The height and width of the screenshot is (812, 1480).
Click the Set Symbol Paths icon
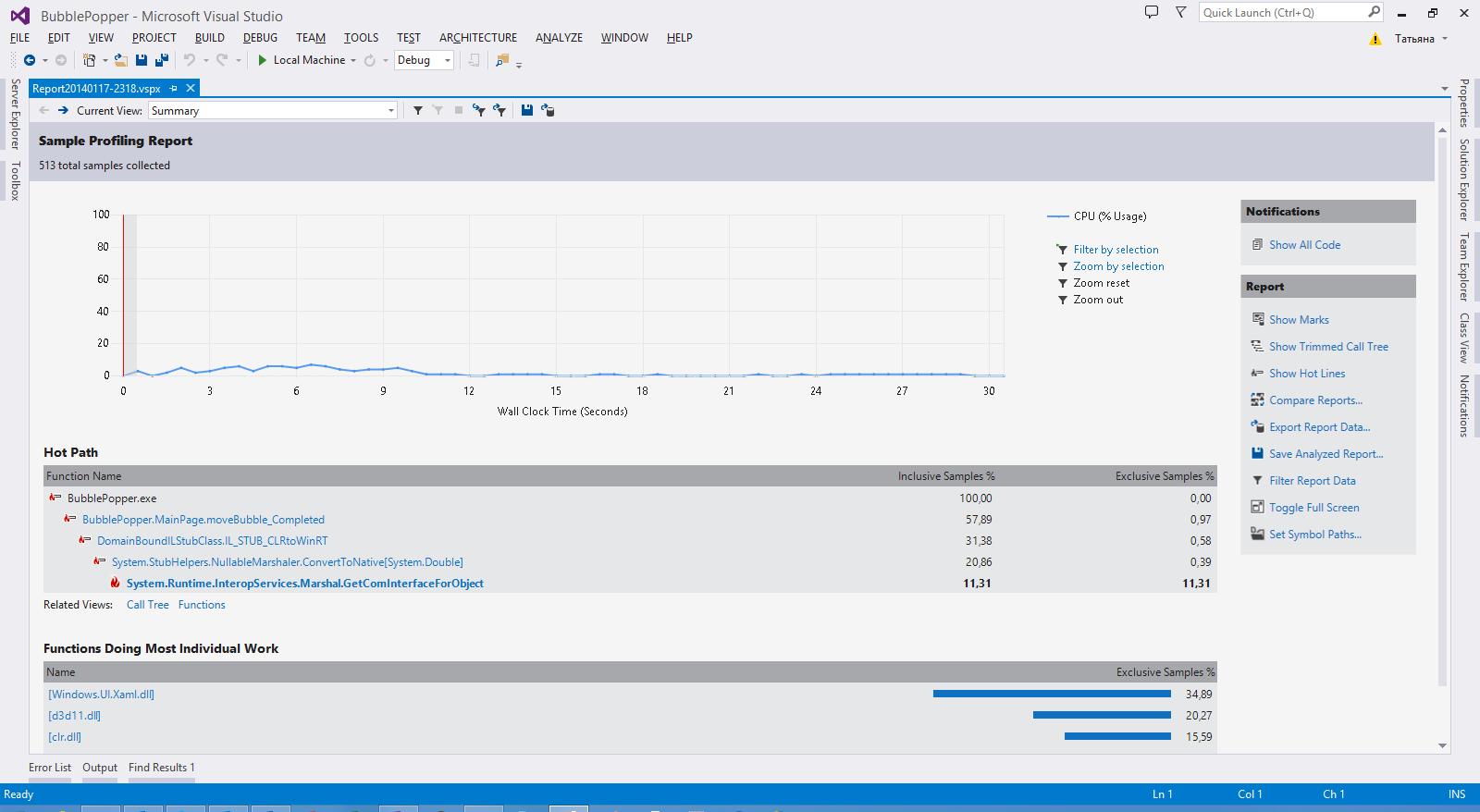1258,534
